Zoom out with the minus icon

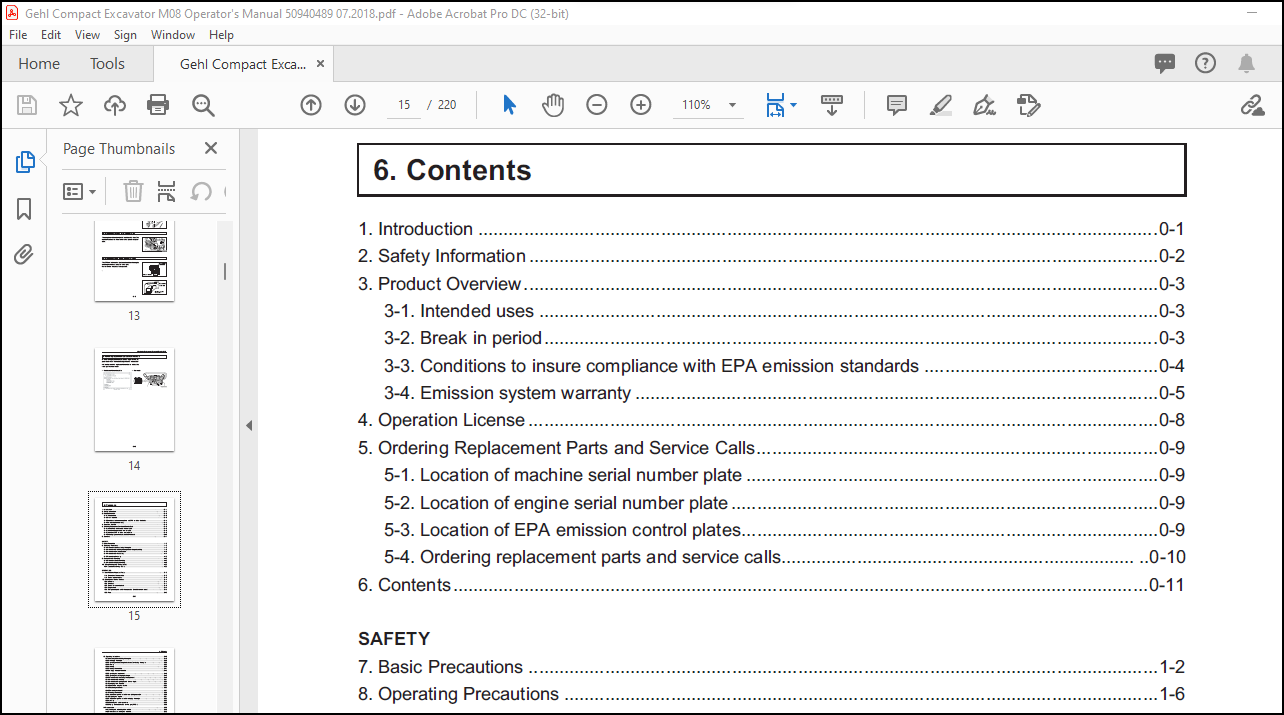coord(597,105)
